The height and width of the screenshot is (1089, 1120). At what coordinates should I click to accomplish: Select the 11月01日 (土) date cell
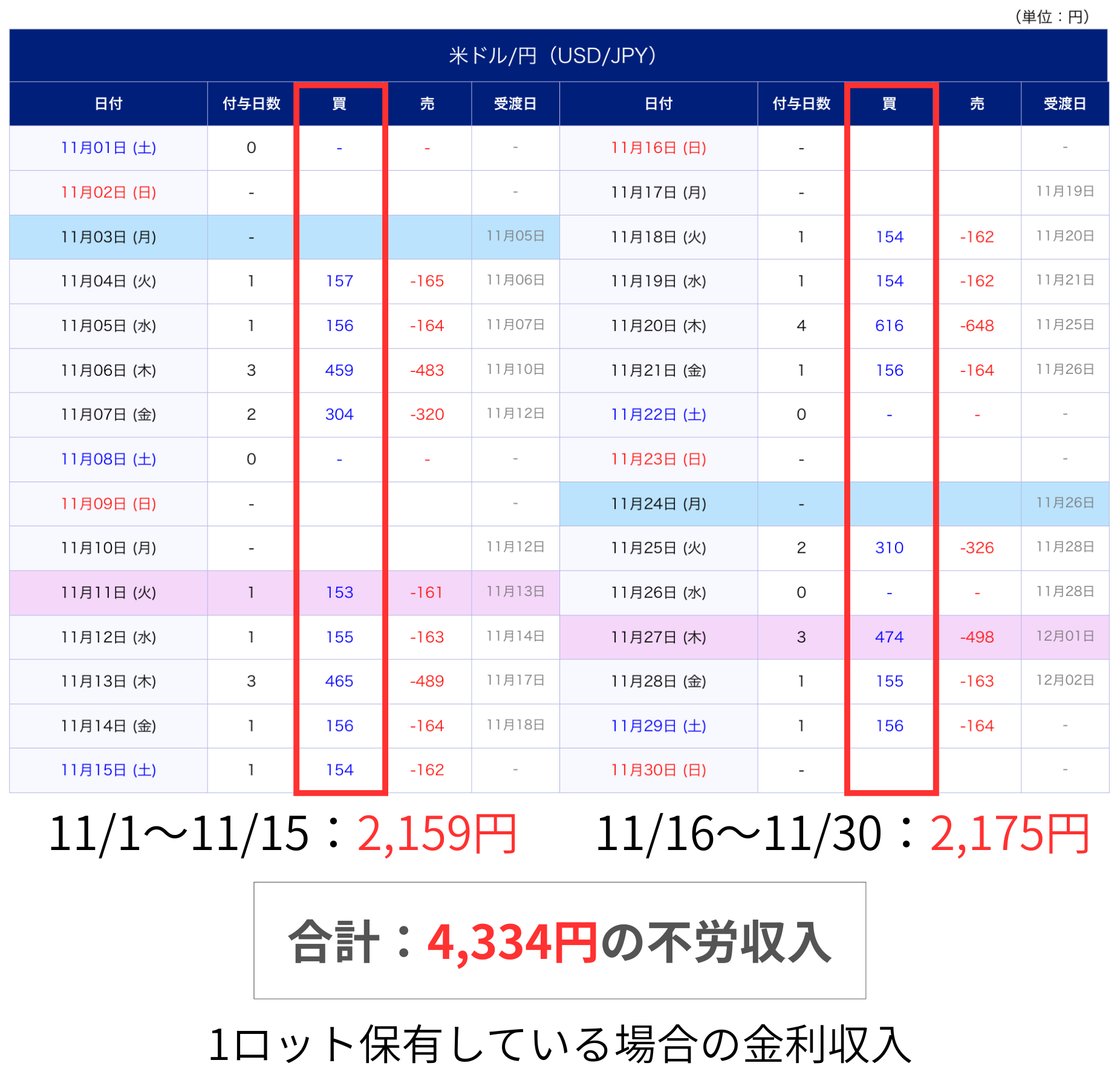(109, 148)
